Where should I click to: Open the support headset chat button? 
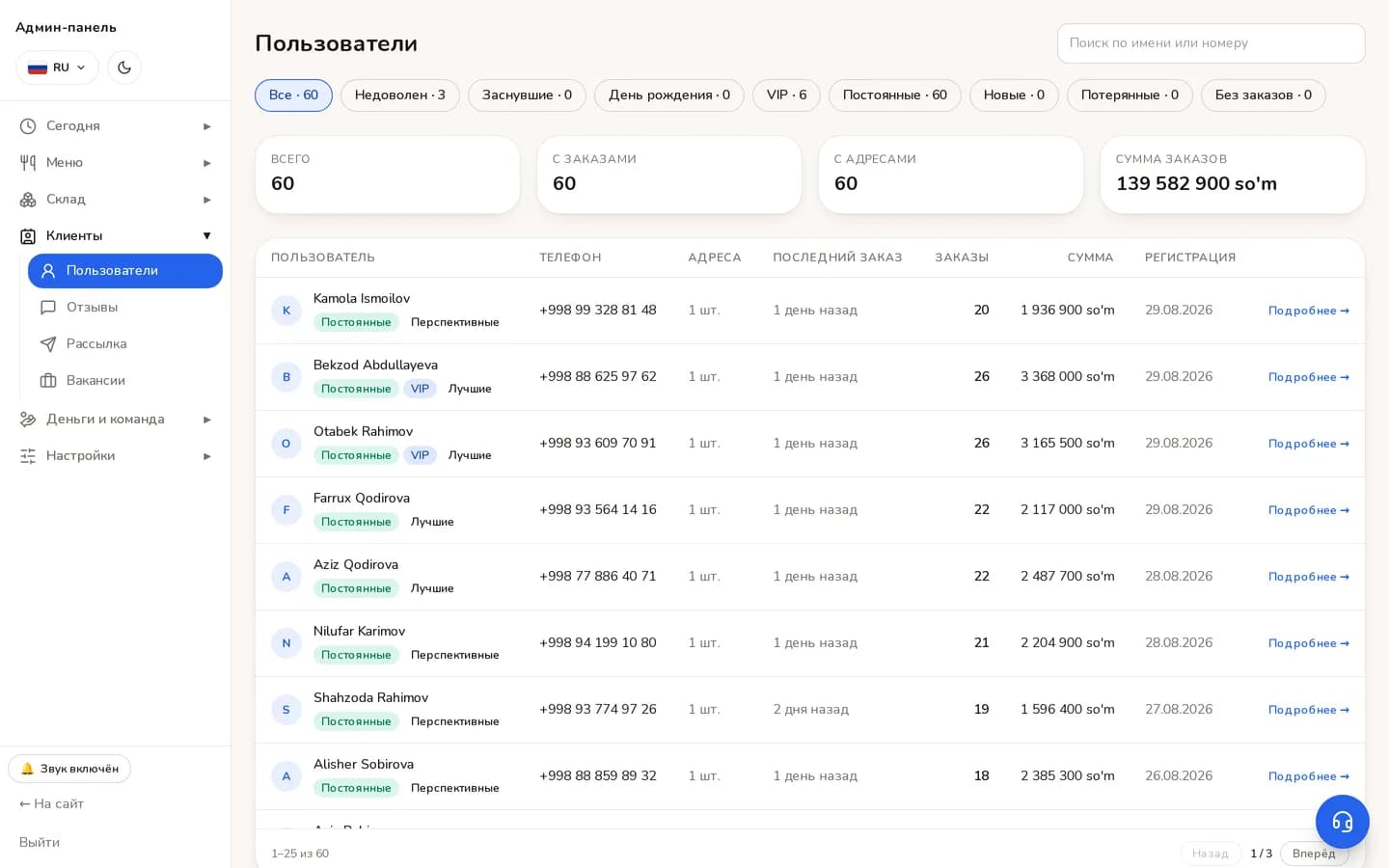coord(1343,822)
